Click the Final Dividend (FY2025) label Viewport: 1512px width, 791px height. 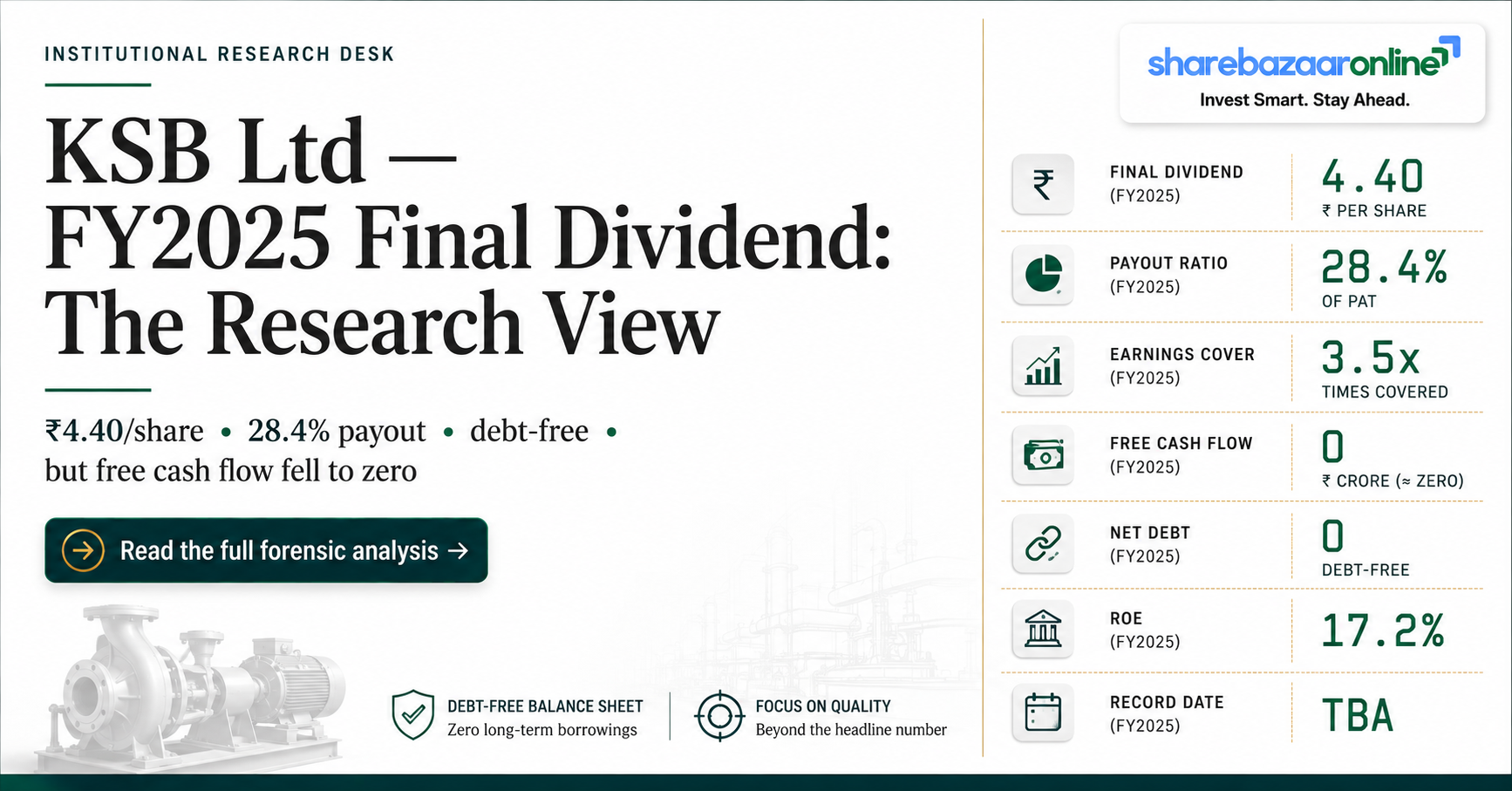pyautogui.click(x=1176, y=184)
